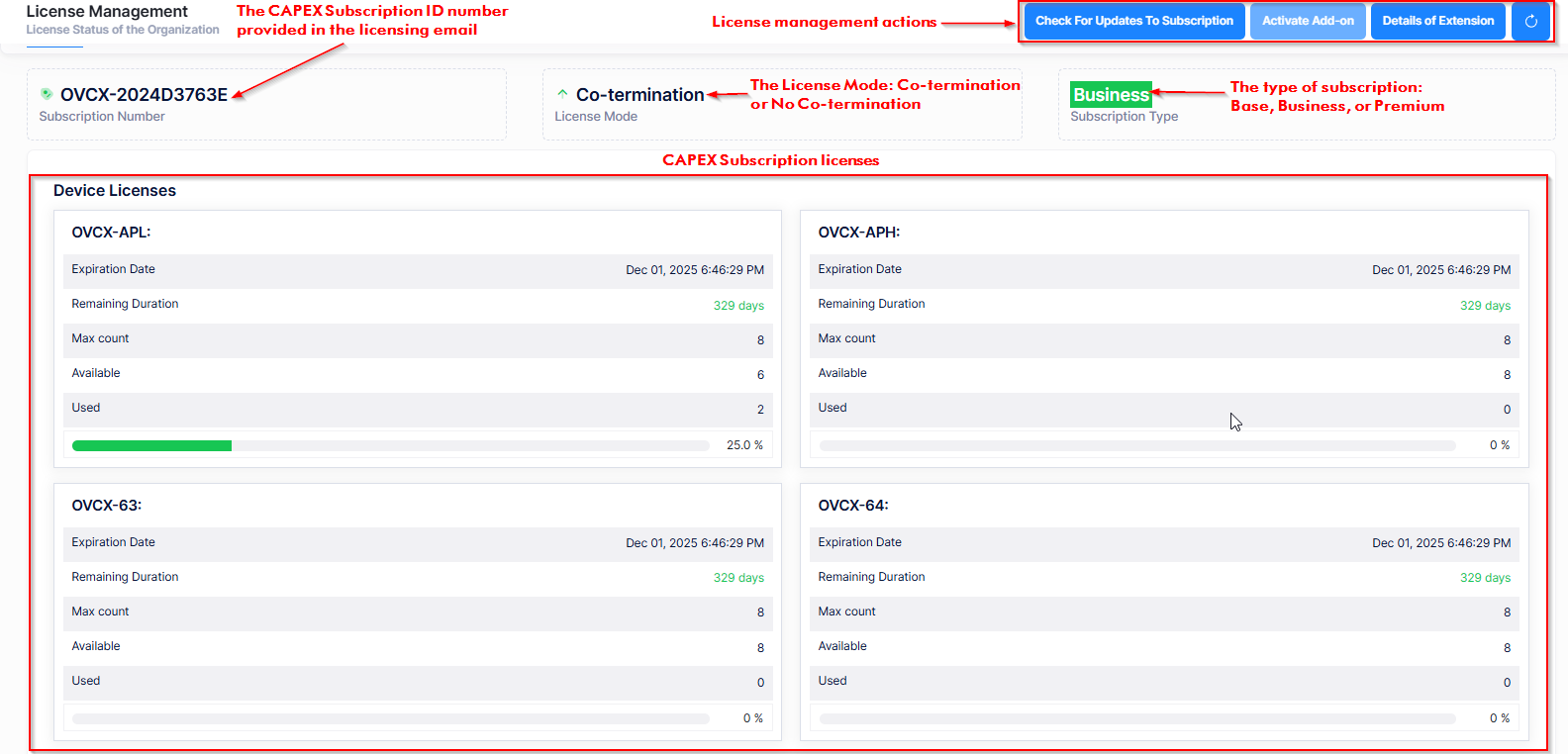Click the Device Licenses section heading
The width and height of the screenshot is (1568, 754).
115,191
